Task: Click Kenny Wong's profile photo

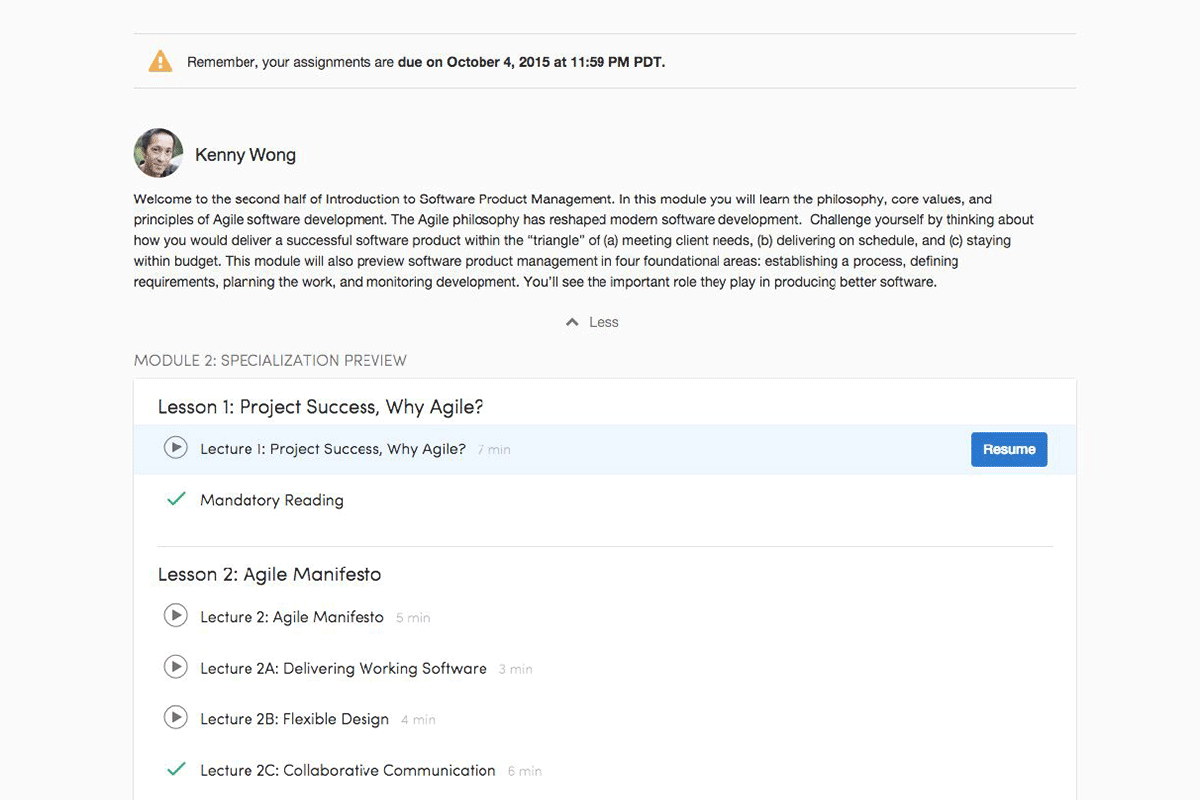Action: point(158,153)
